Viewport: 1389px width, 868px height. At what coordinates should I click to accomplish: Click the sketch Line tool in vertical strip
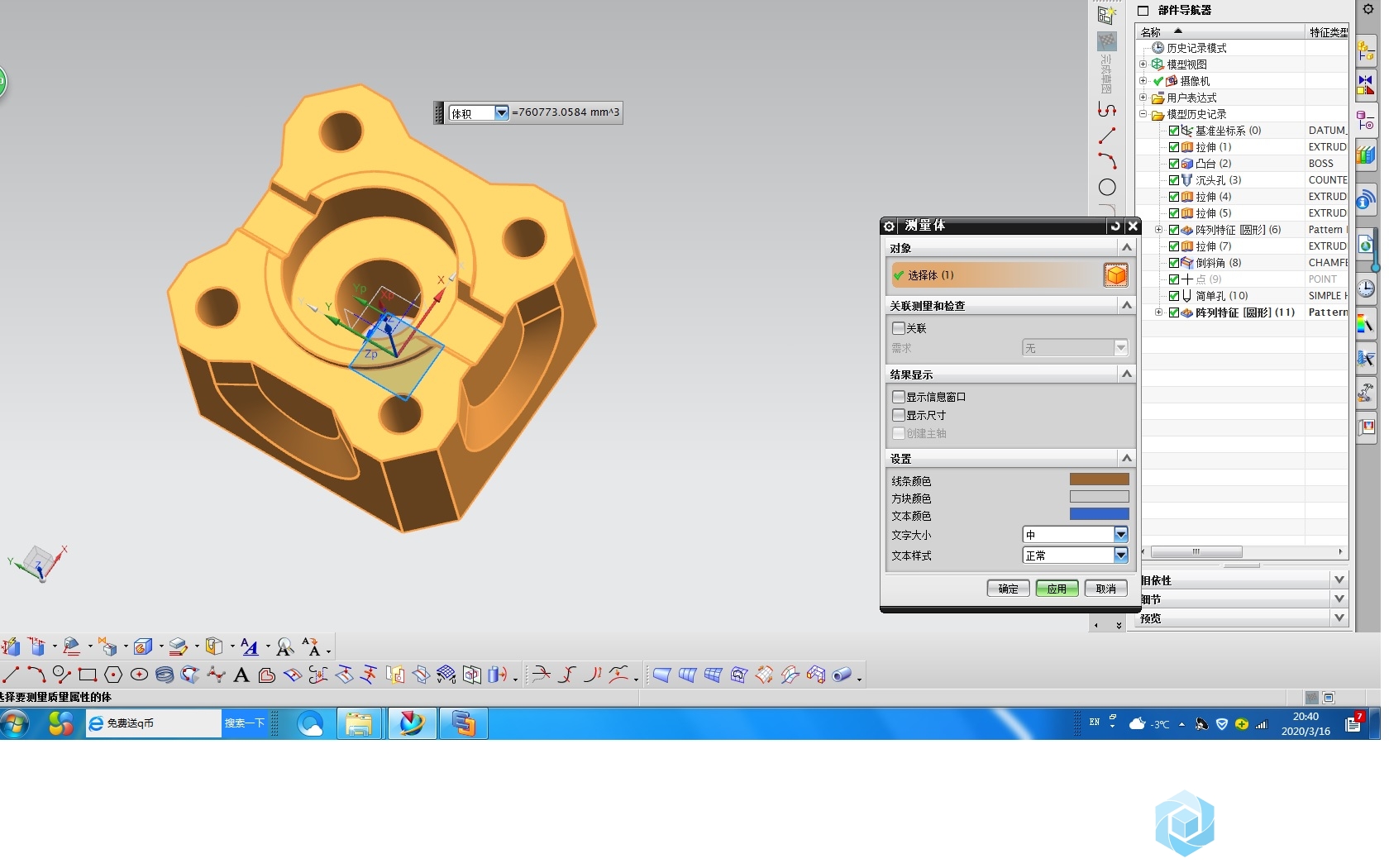1107,135
